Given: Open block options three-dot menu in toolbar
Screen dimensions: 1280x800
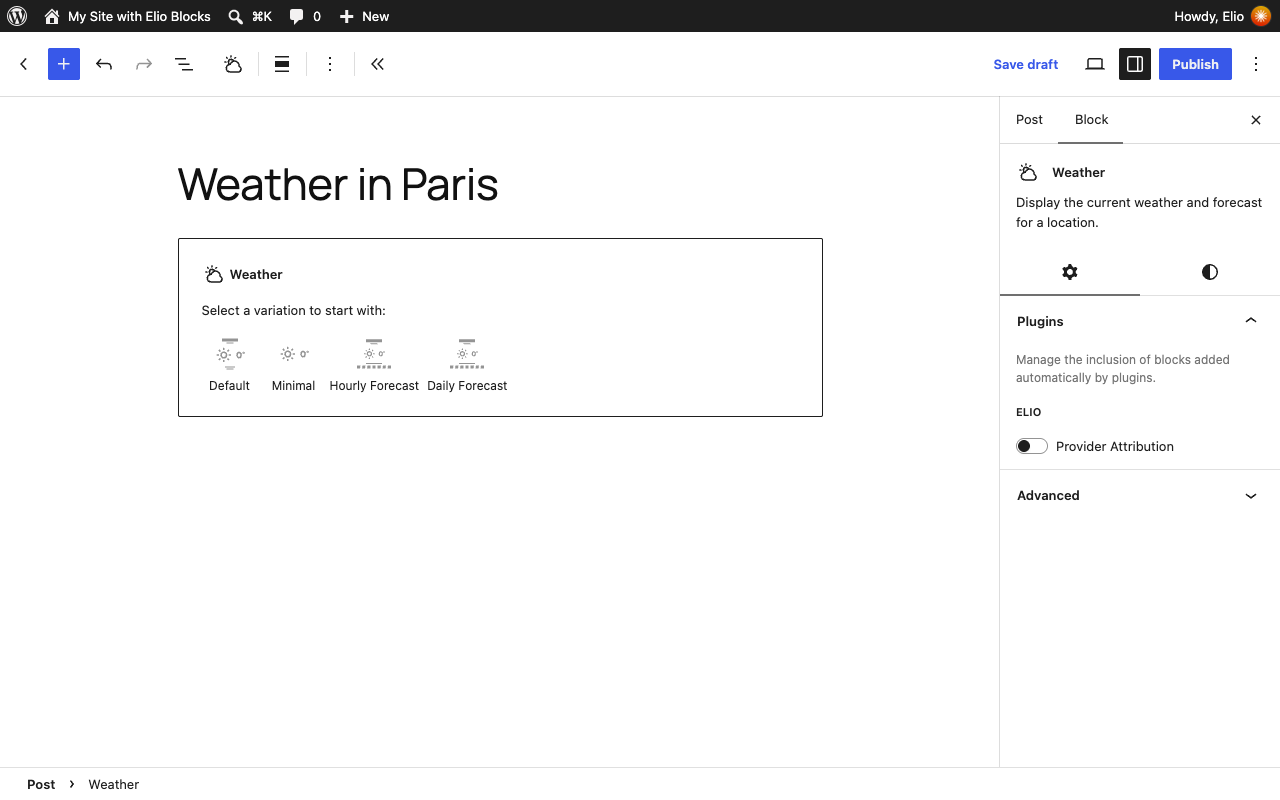Looking at the screenshot, I should (x=330, y=64).
